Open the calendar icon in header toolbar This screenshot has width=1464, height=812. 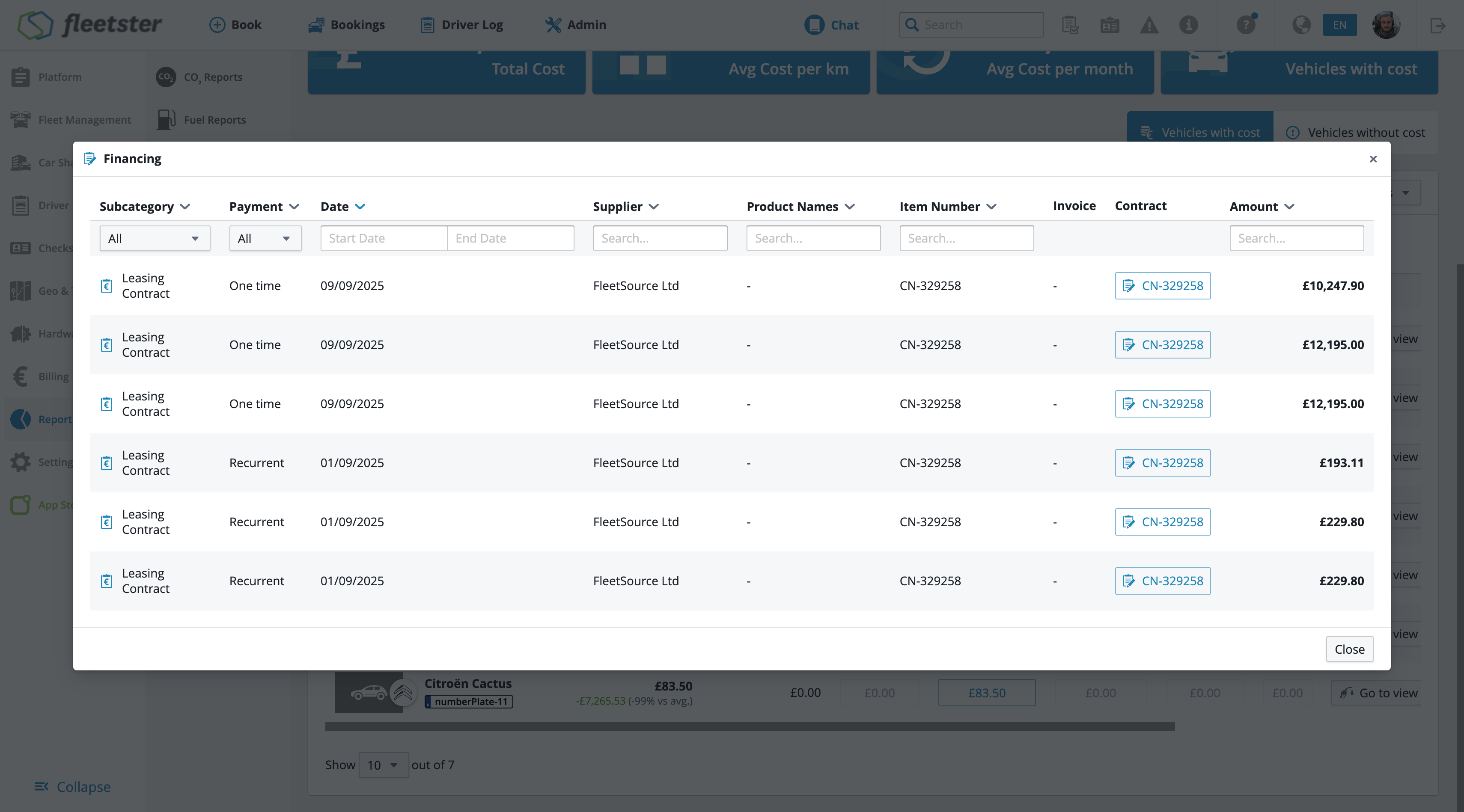pos(1110,25)
